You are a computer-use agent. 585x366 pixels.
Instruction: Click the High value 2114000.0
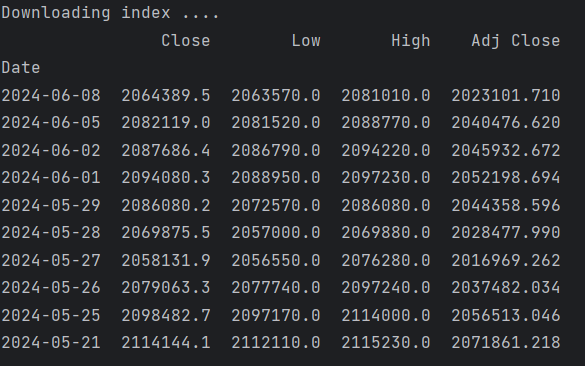point(386,316)
